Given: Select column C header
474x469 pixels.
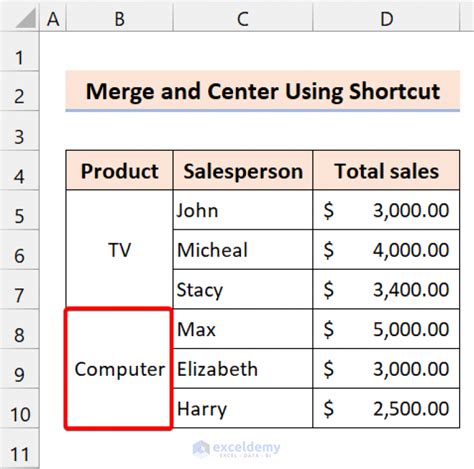Looking at the screenshot, I should (243, 17).
